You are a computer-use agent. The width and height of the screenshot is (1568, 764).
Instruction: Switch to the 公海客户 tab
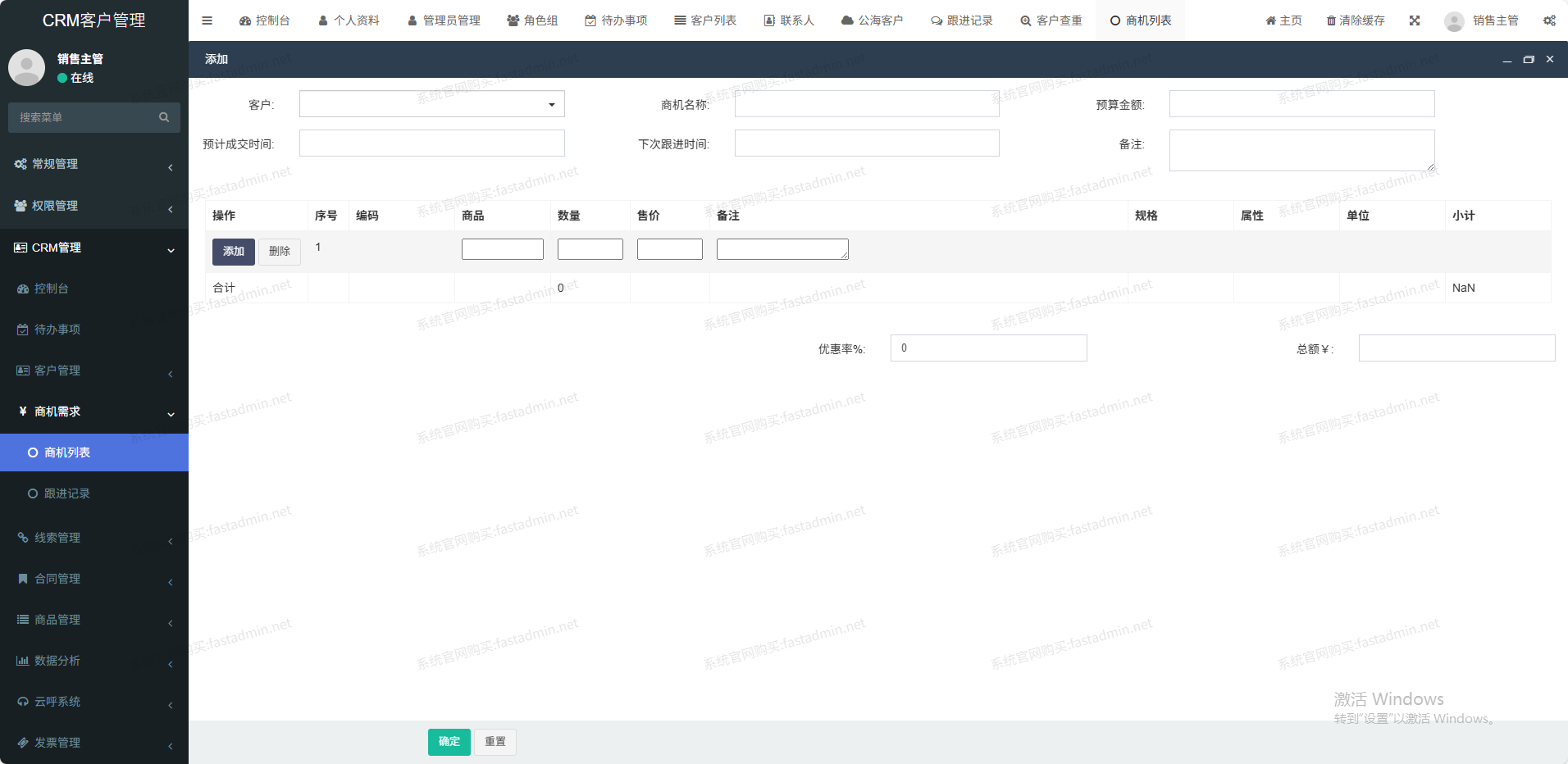872,20
